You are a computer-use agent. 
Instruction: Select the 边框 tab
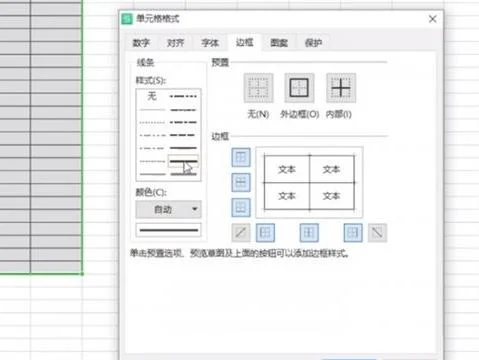(245, 42)
